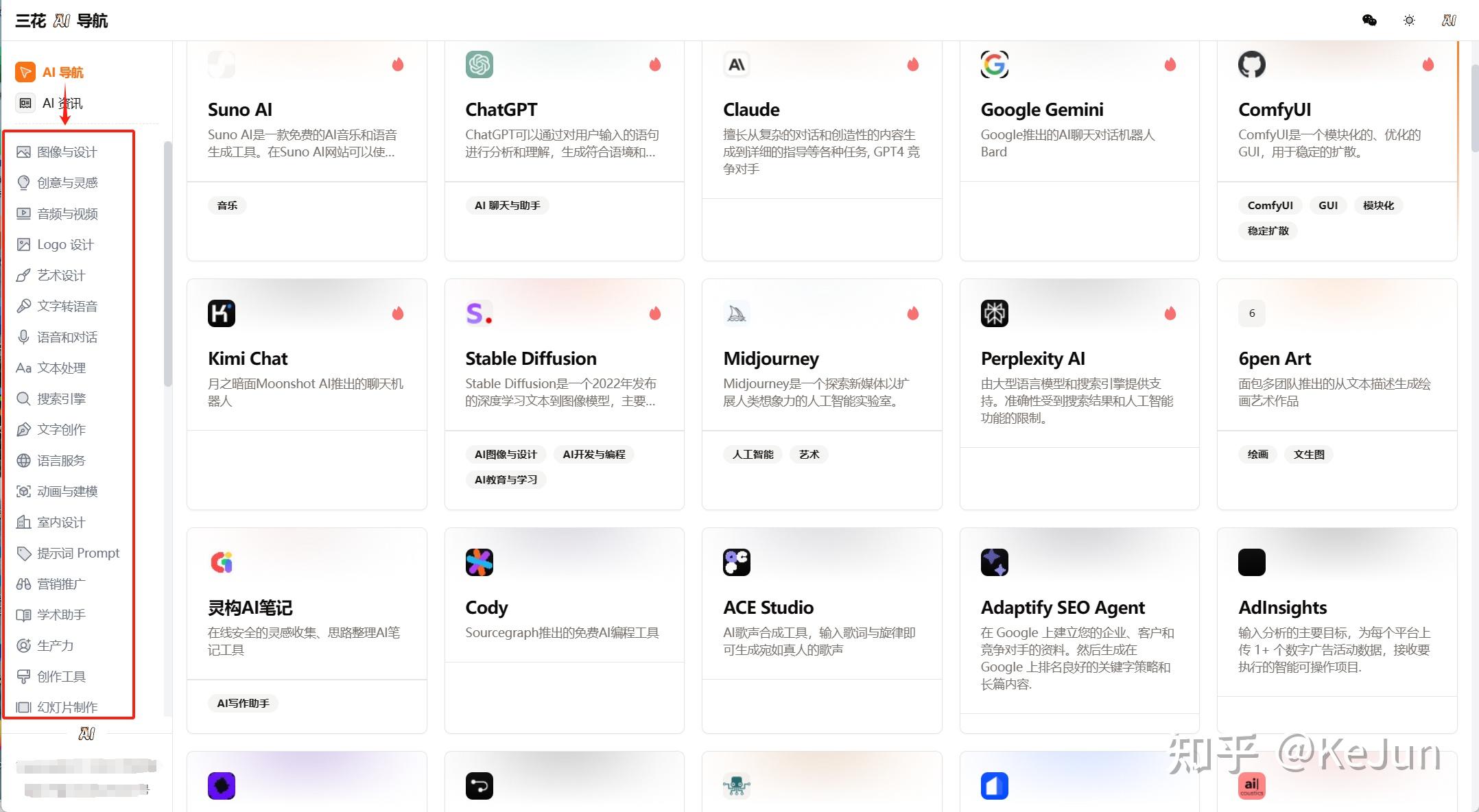
Task: Open the 幻灯片制作 category
Action: coord(57,707)
